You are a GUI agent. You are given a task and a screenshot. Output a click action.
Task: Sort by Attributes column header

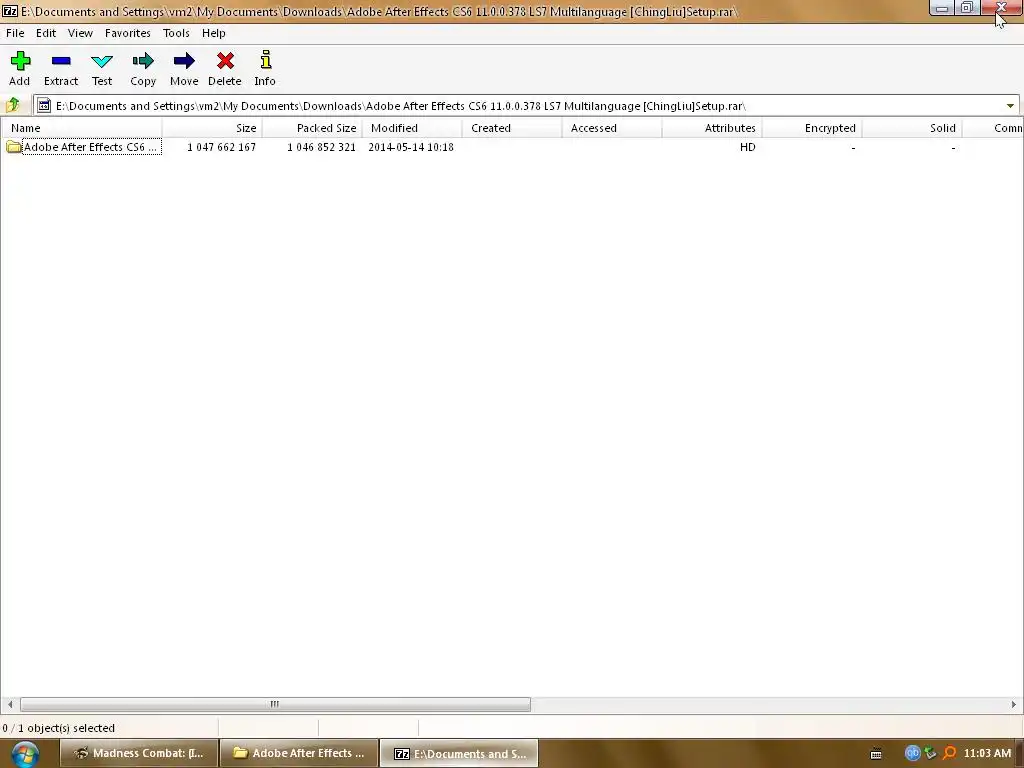click(712, 128)
